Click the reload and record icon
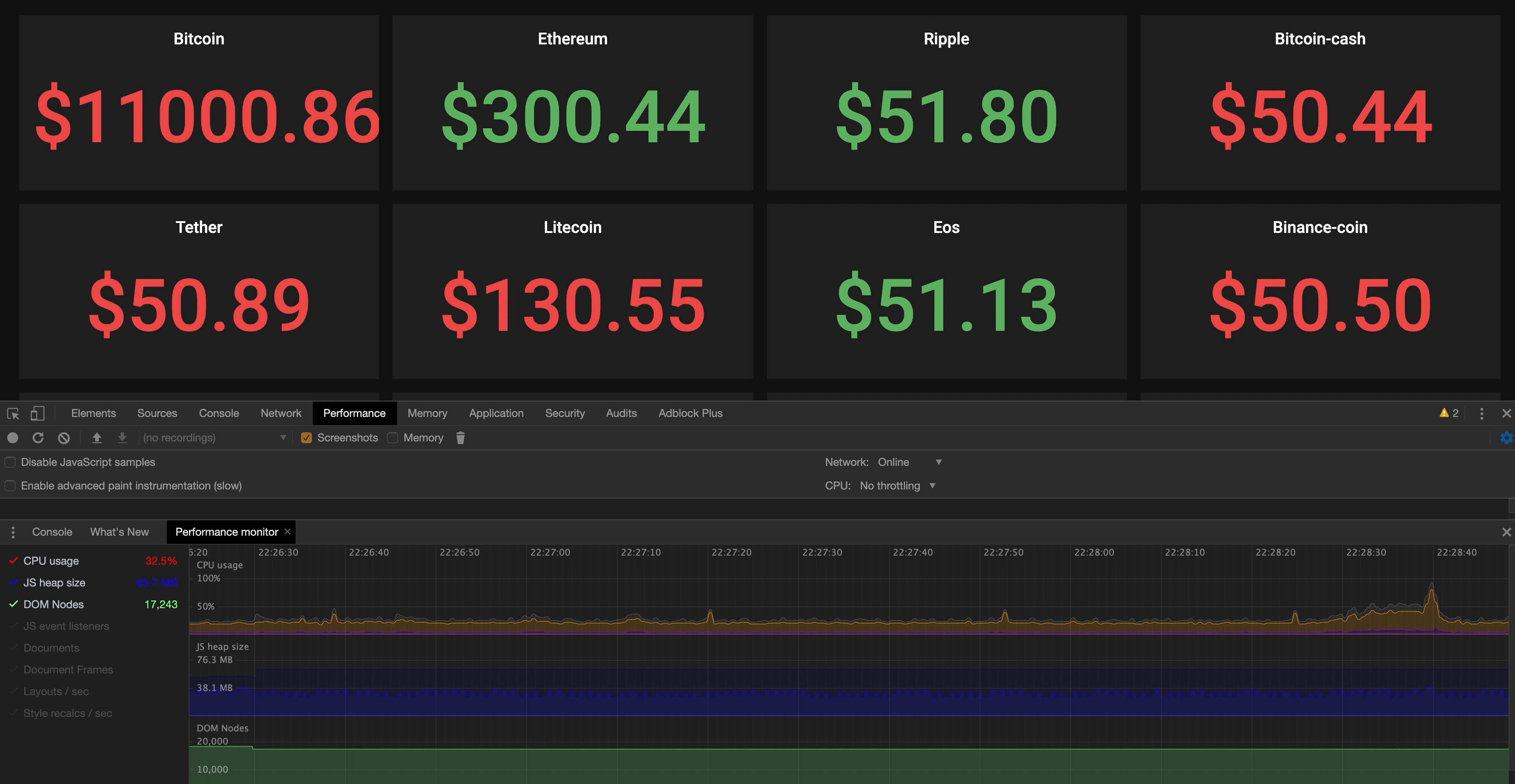This screenshot has height=784, width=1515. coord(38,437)
